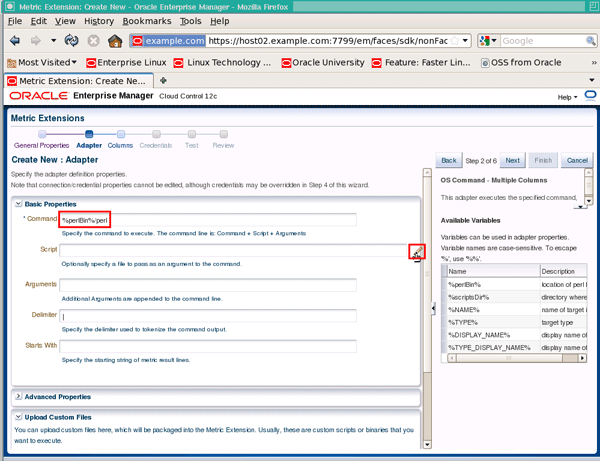Expand the Advanced Properties section

(x=18, y=396)
